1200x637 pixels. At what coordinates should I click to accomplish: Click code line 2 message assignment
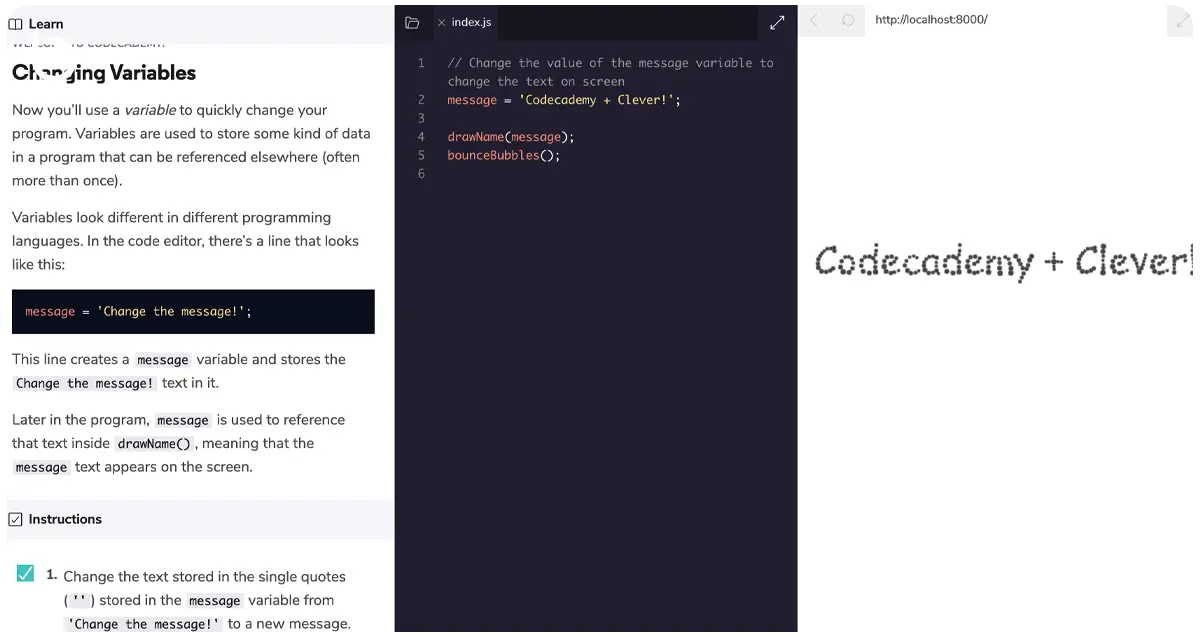click(x=564, y=100)
